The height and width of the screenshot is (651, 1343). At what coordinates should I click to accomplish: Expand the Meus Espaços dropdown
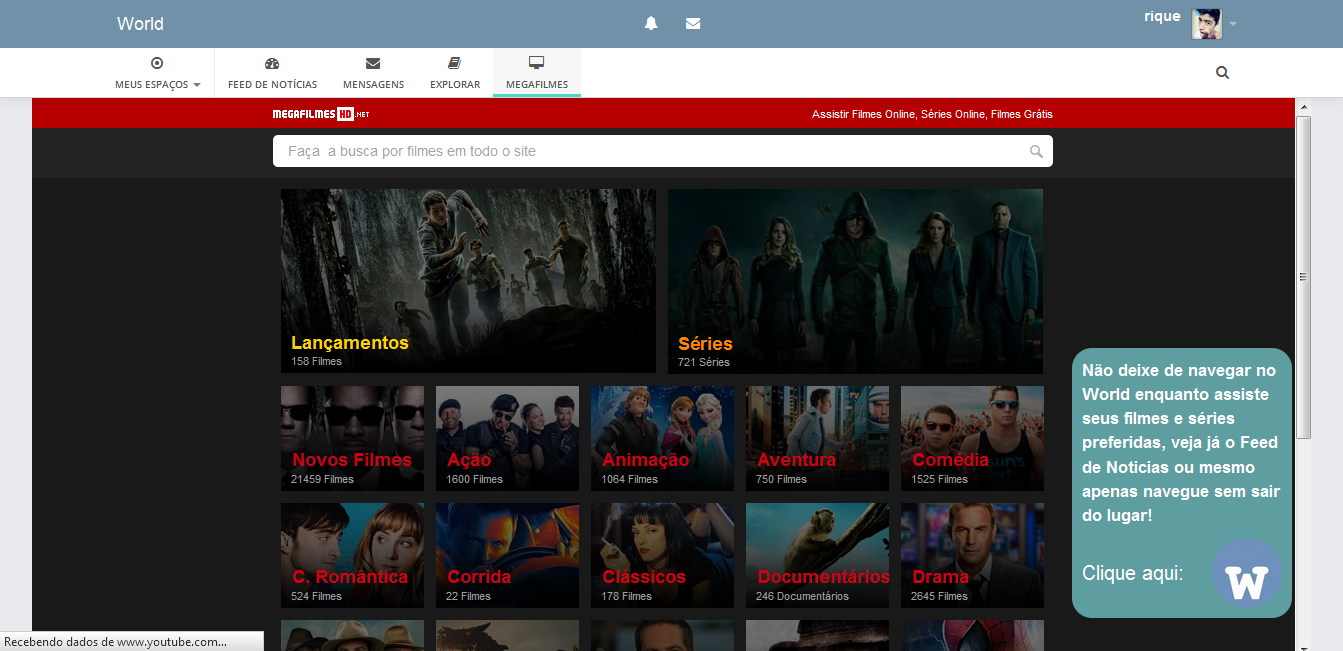(158, 73)
